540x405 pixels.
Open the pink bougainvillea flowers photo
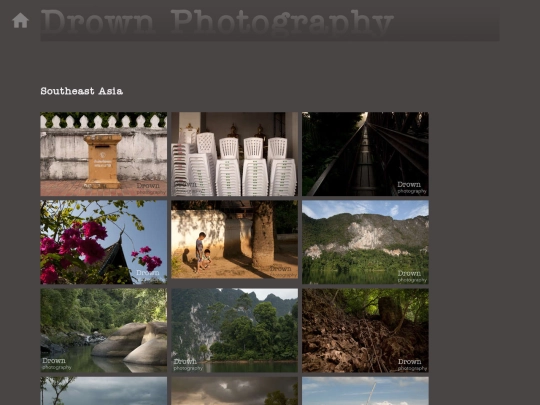click(104, 242)
